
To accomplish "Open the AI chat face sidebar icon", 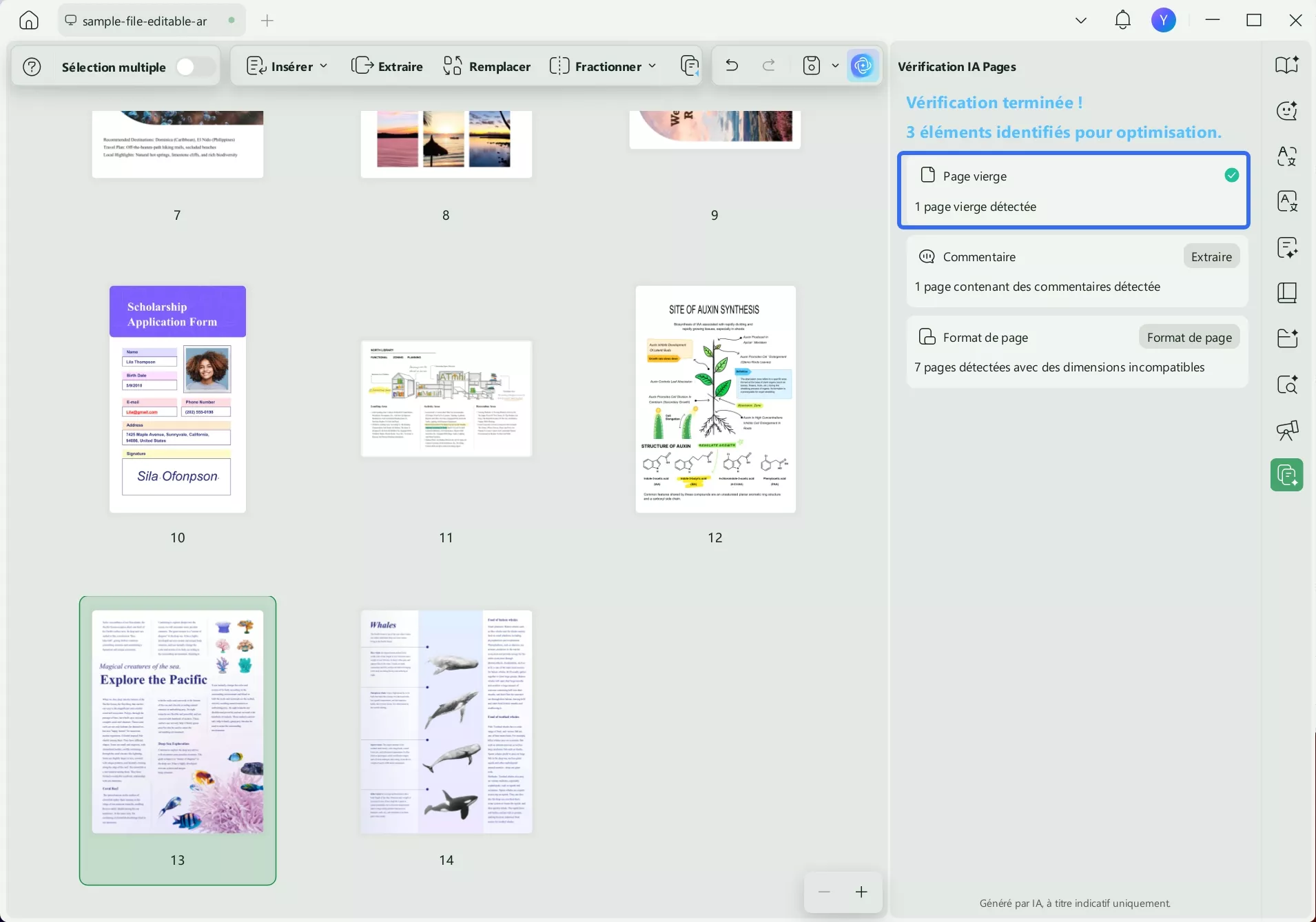I will pos(1287,110).
